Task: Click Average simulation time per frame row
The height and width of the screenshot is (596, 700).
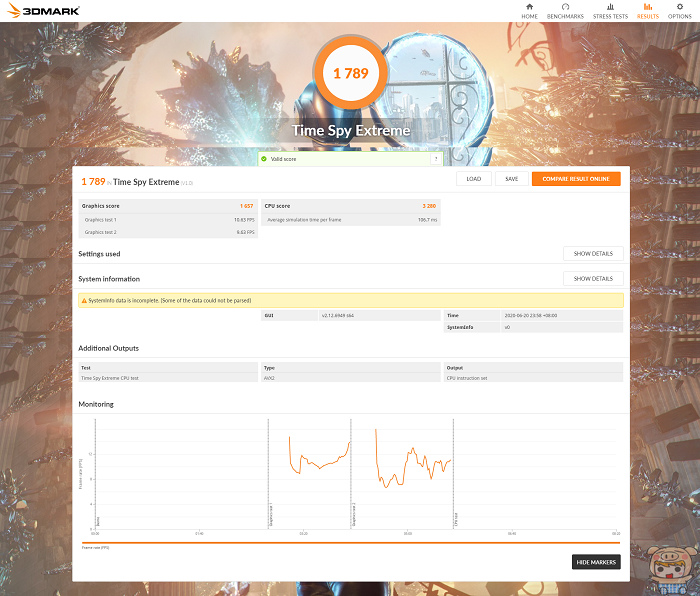Action: point(351,220)
